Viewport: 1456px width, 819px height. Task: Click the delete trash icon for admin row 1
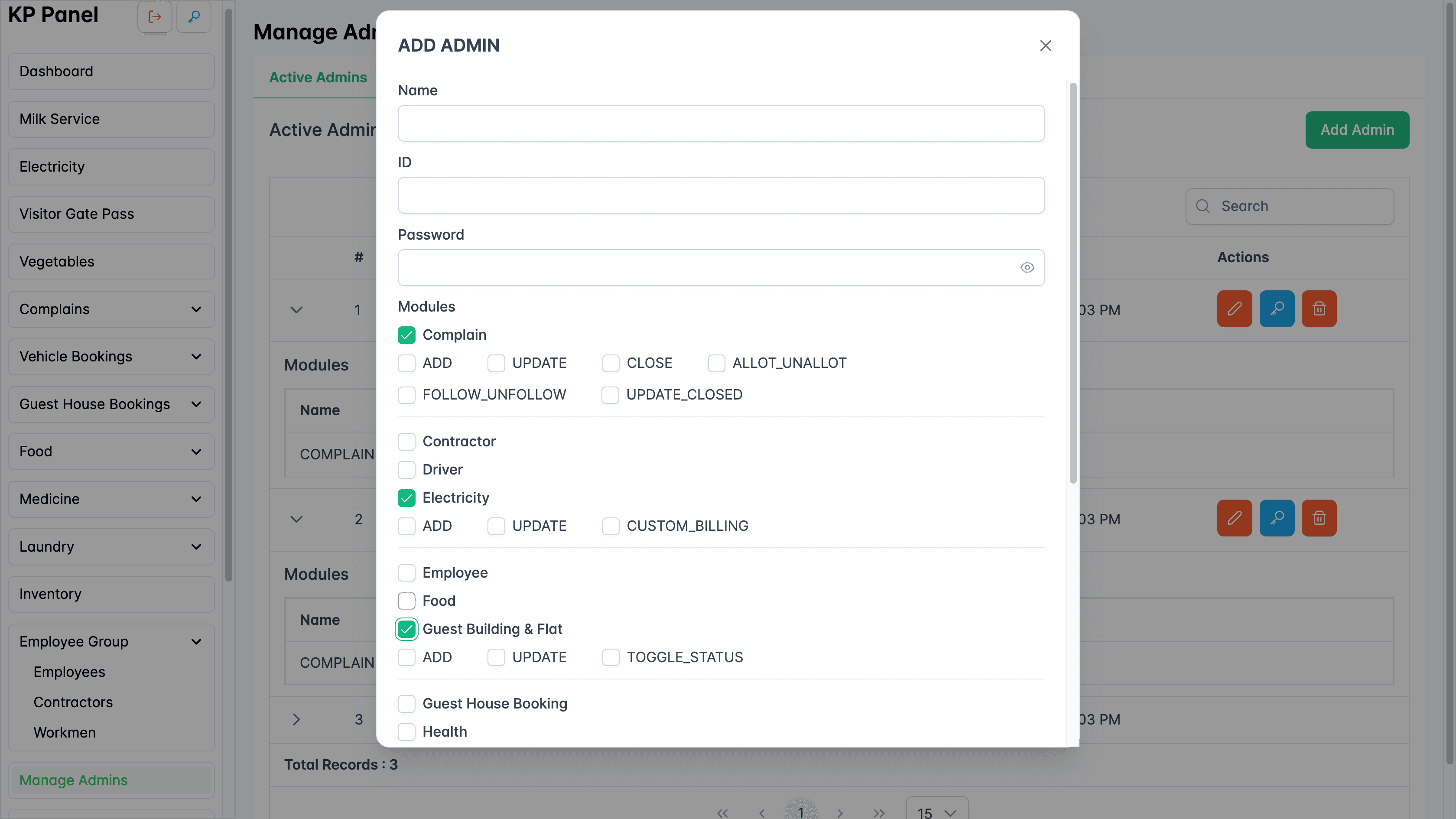[1319, 309]
